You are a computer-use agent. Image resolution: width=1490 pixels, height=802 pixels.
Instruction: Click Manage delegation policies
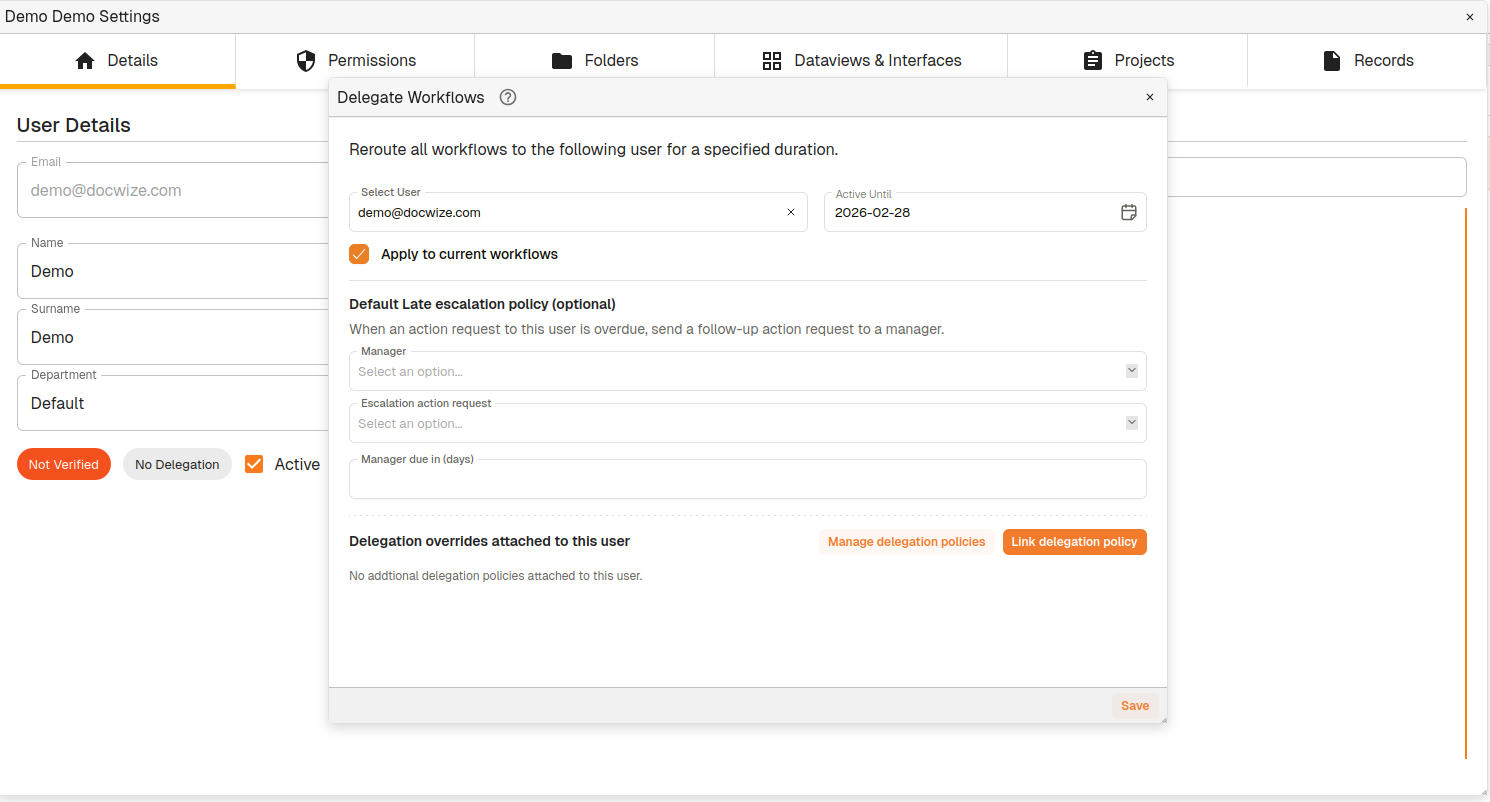coord(906,542)
